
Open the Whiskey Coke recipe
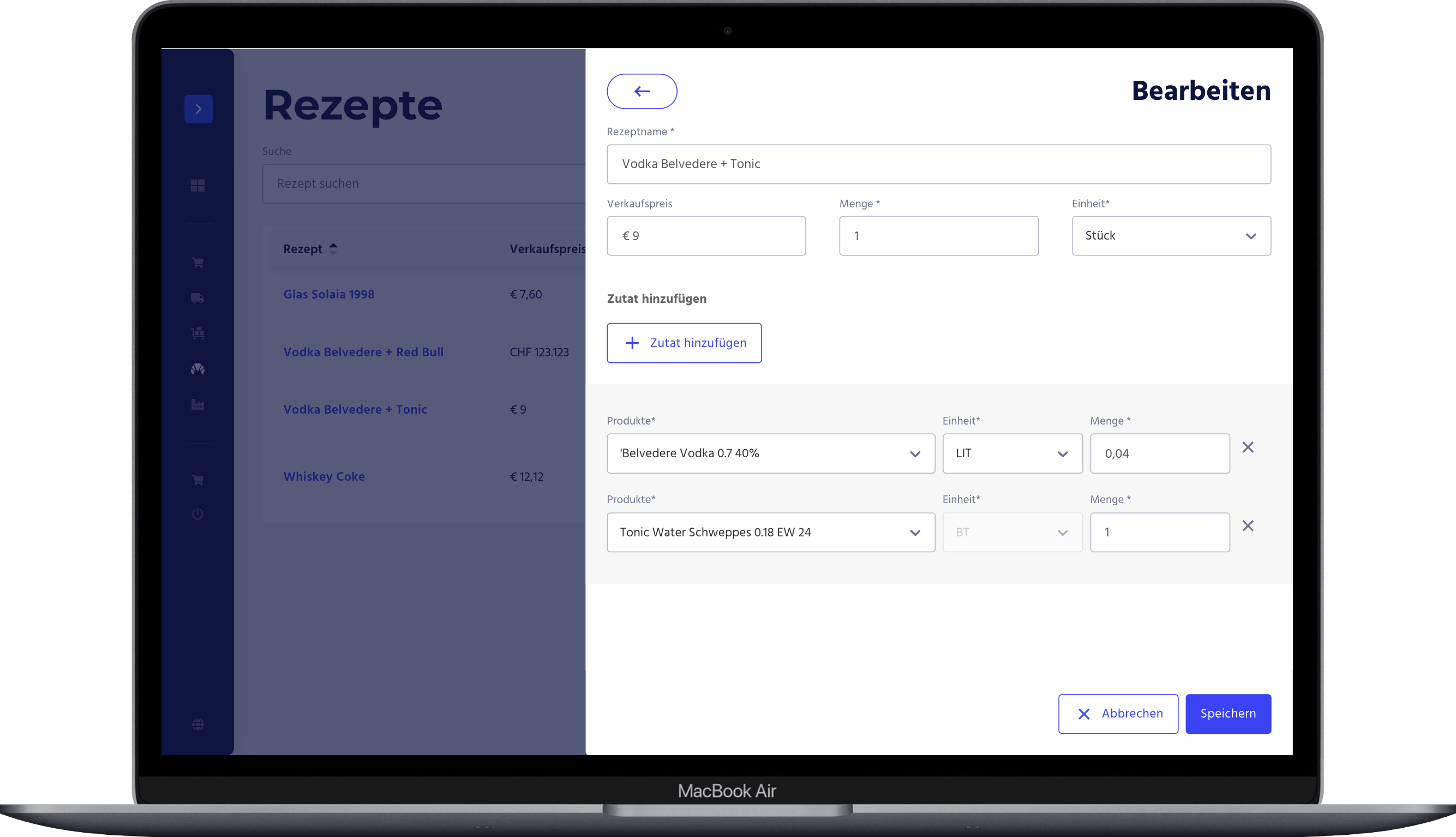[323, 476]
